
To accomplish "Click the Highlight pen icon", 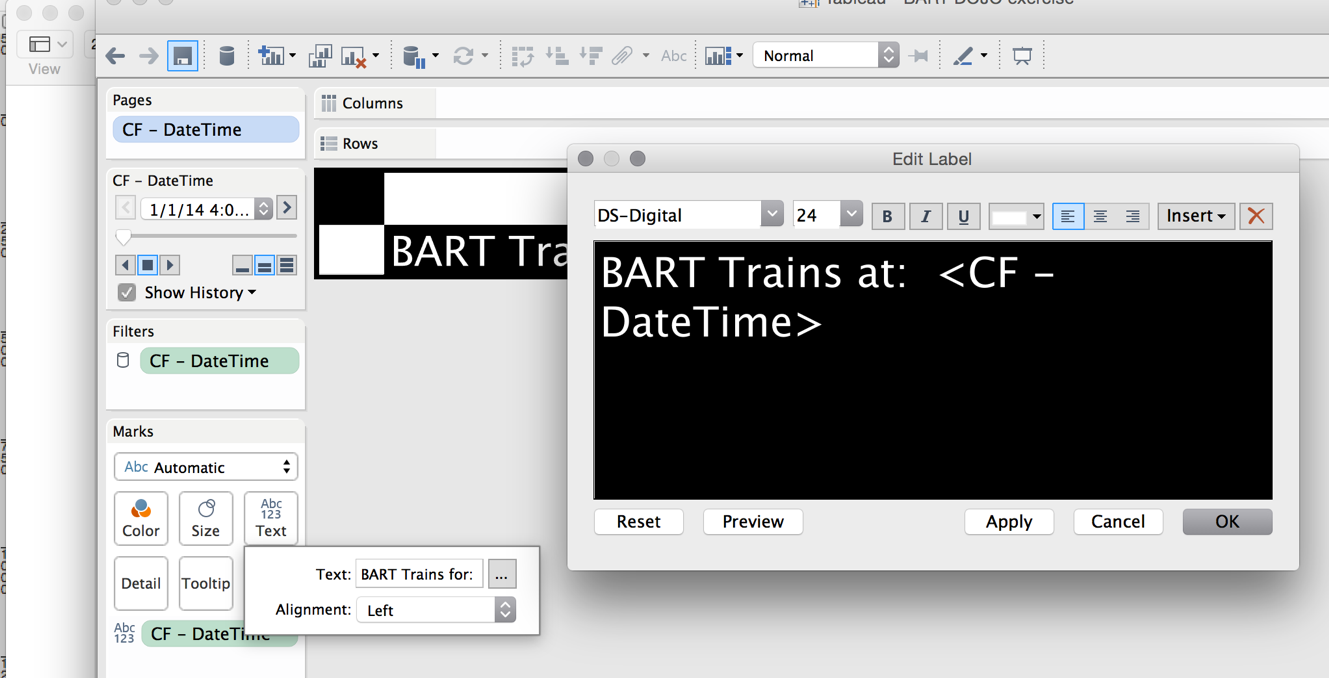I will (963, 56).
